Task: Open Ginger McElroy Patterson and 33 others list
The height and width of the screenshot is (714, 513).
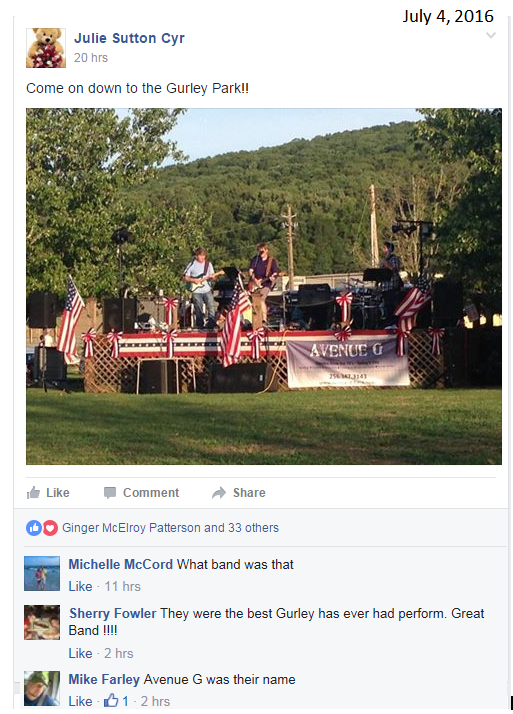Action: coord(170,528)
